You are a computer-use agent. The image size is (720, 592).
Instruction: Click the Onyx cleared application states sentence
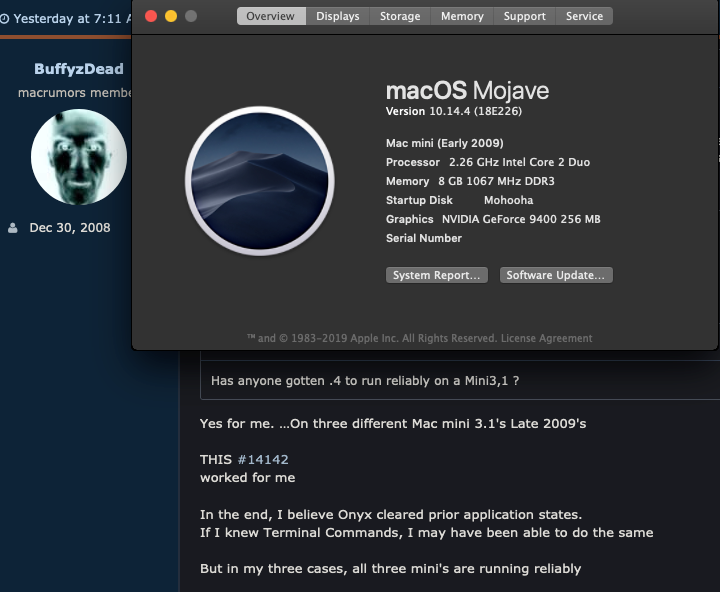[391, 514]
